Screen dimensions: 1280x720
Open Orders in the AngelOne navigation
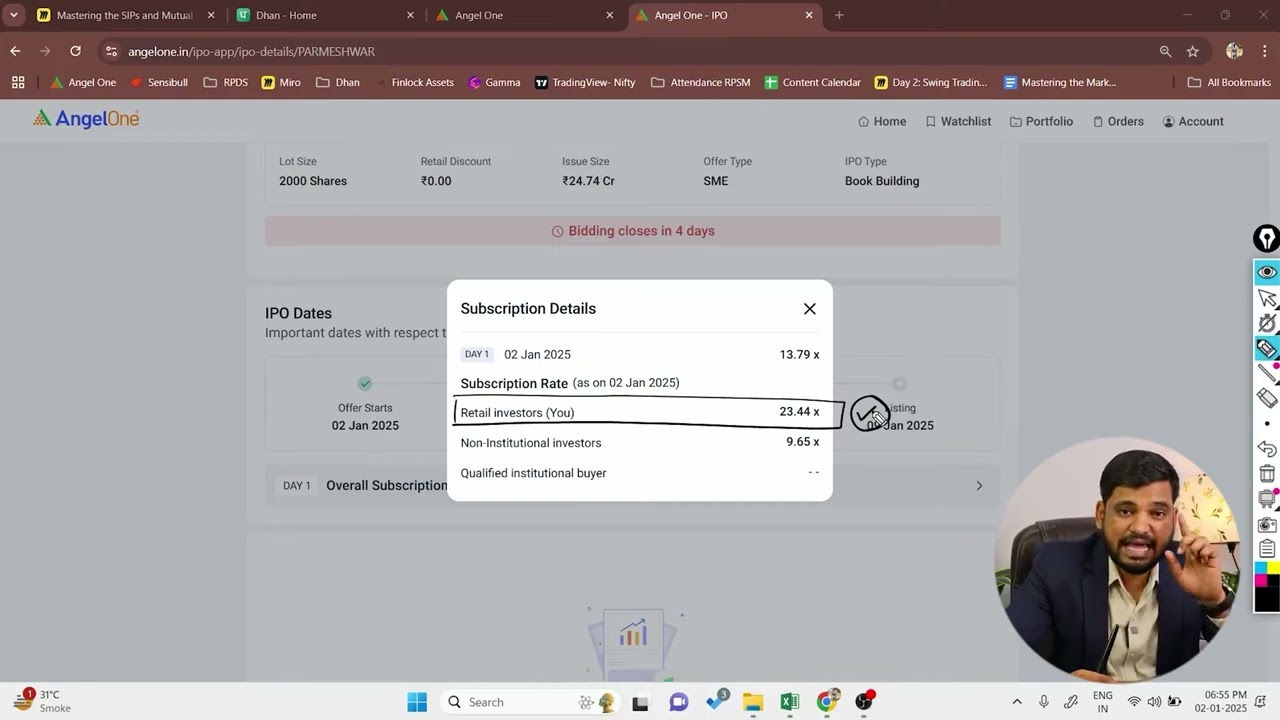coord(1118,121)
